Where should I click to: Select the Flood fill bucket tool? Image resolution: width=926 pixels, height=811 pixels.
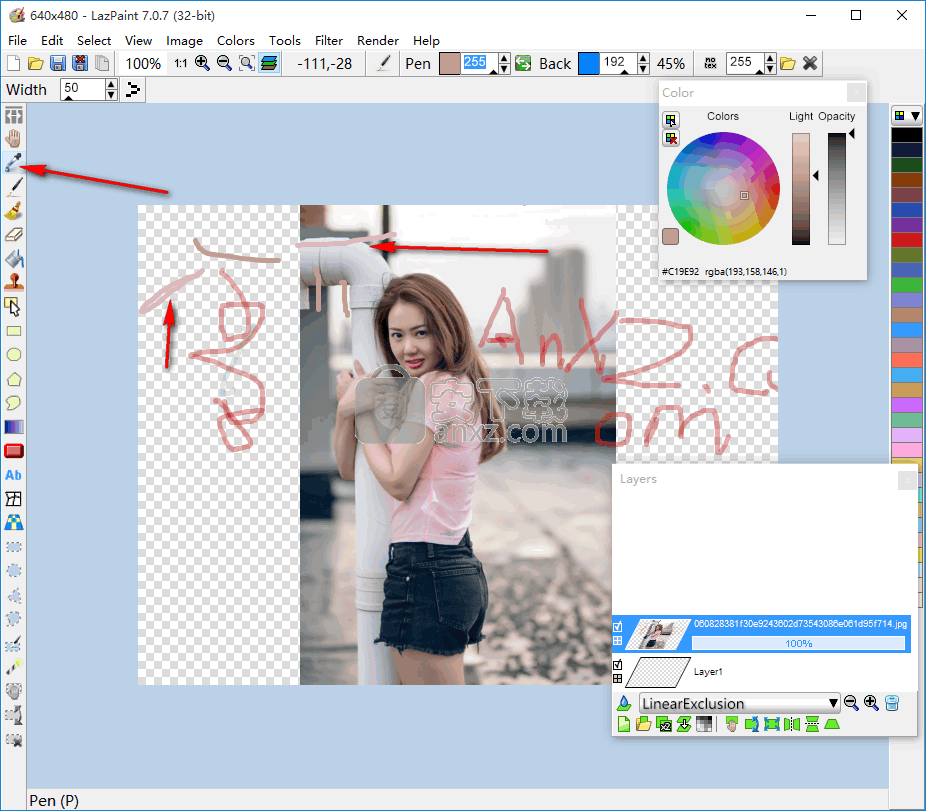13,259
